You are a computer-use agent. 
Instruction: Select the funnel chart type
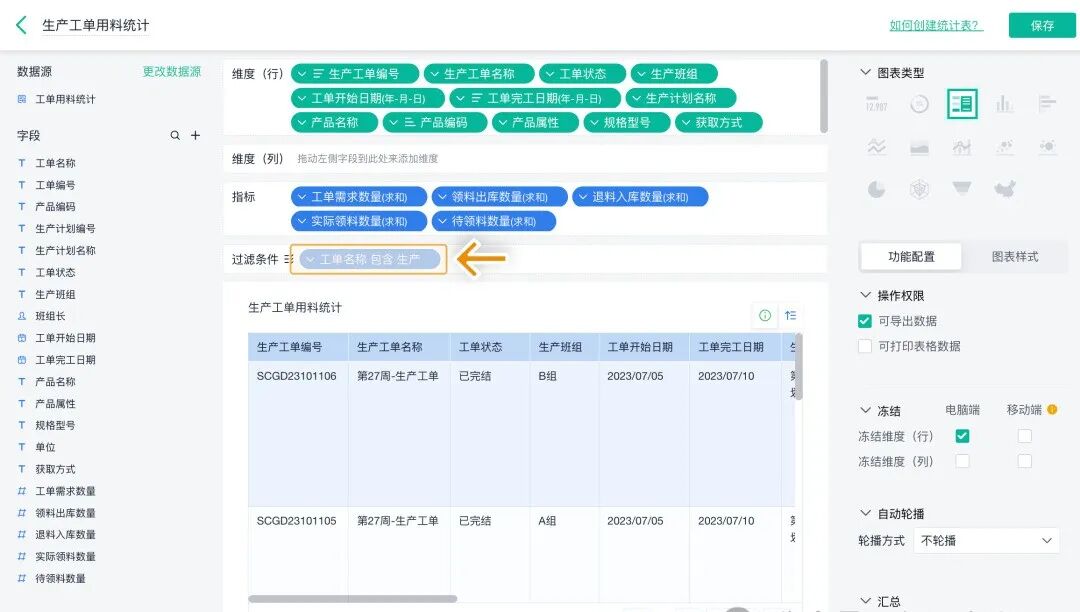pyautogui.click(x=962, y=188)
